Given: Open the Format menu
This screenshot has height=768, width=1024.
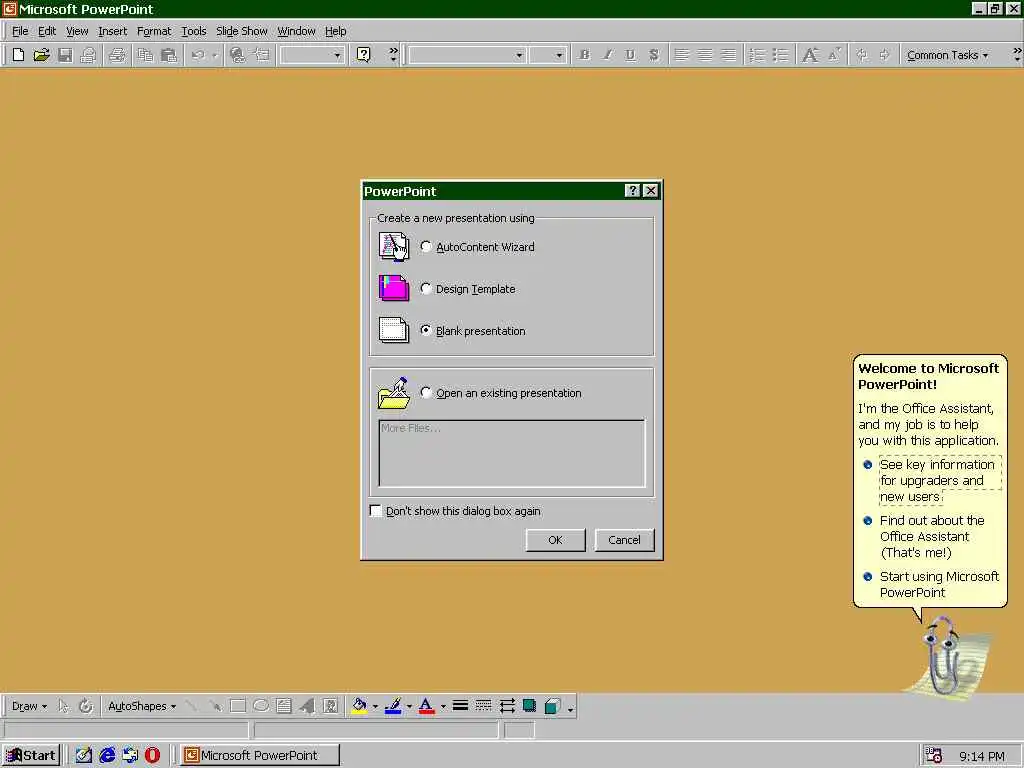Looking at the screenshot, I should point(154,31).
